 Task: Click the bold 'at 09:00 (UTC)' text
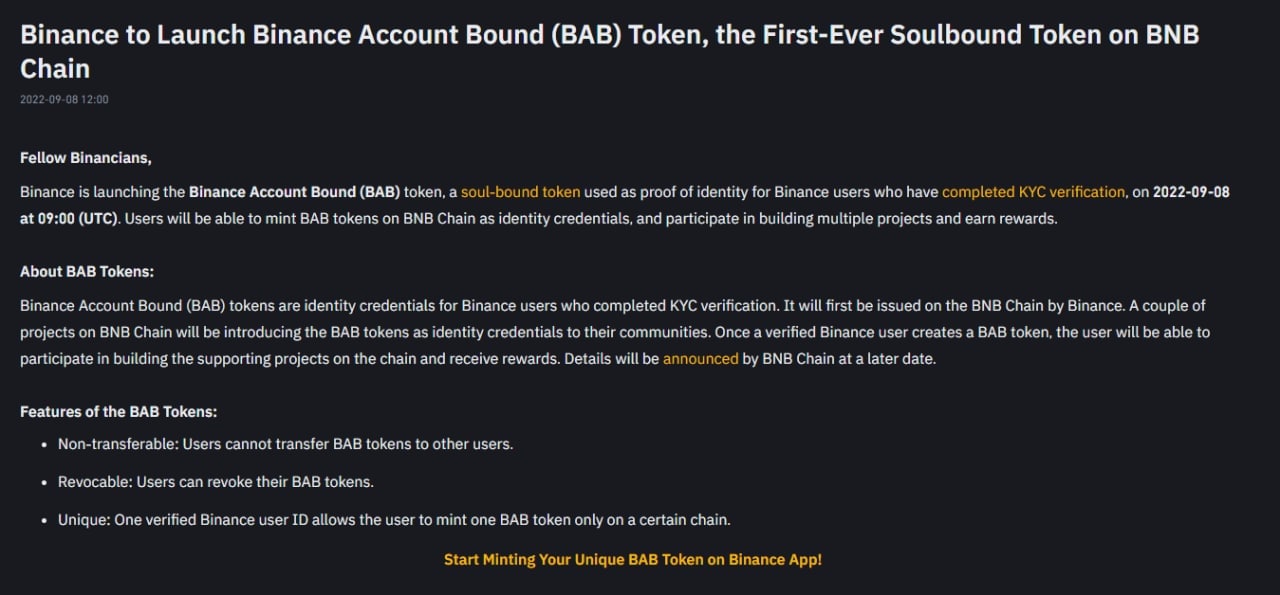click(69, 218)
